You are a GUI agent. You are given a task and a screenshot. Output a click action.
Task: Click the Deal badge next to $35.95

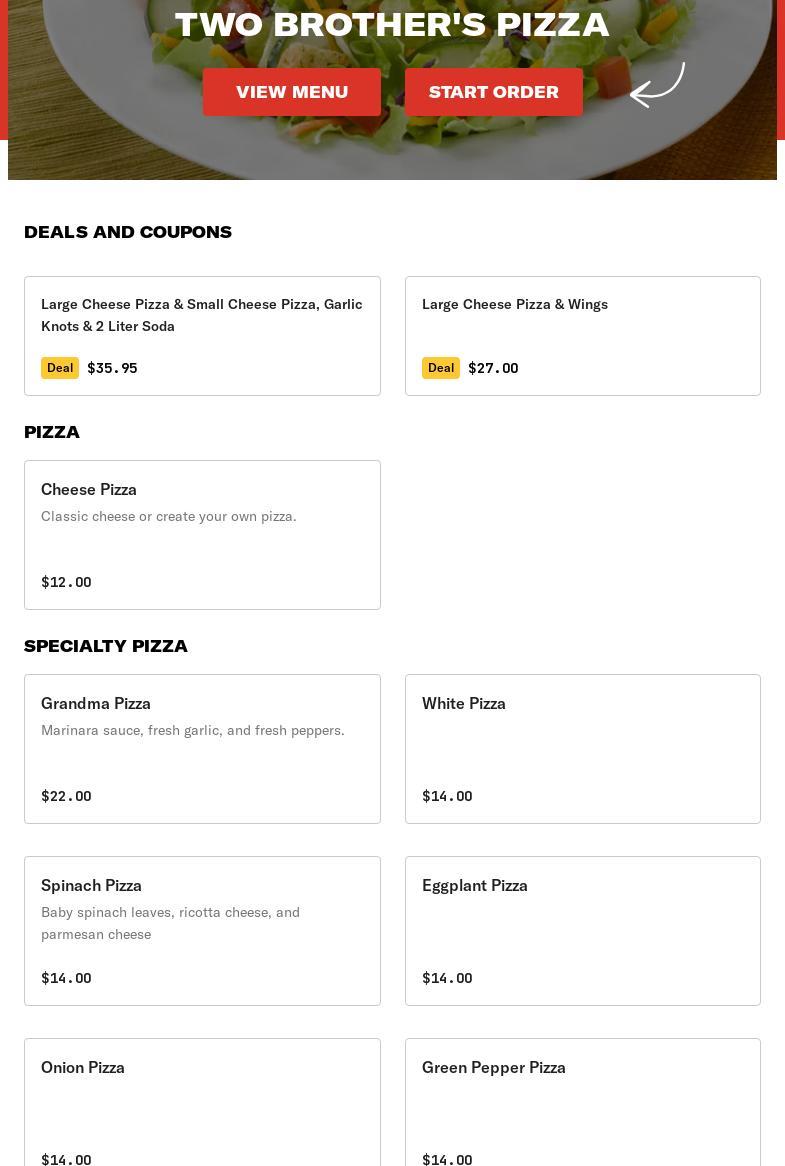point(59,368)
